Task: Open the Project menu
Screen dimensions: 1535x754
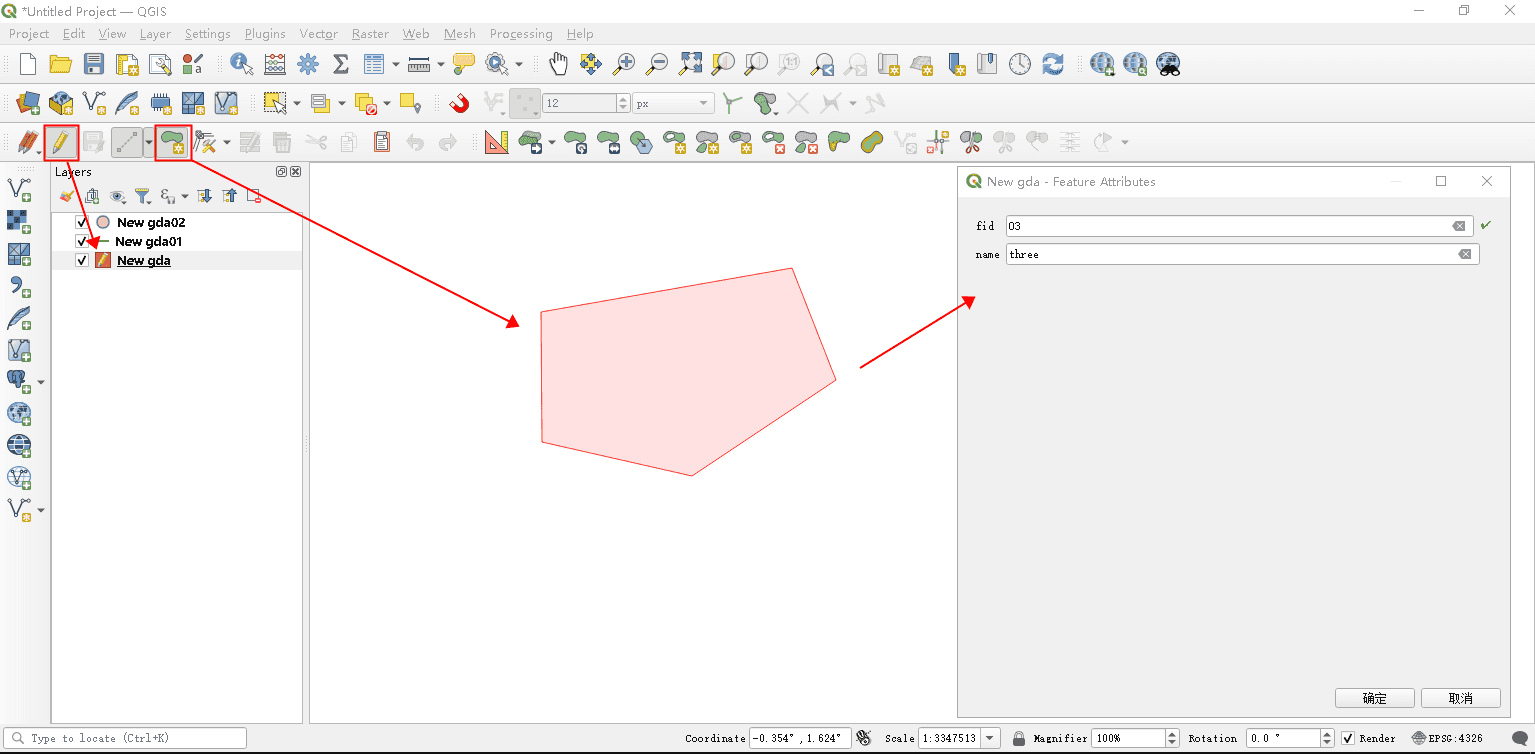Action: [29, 33]
